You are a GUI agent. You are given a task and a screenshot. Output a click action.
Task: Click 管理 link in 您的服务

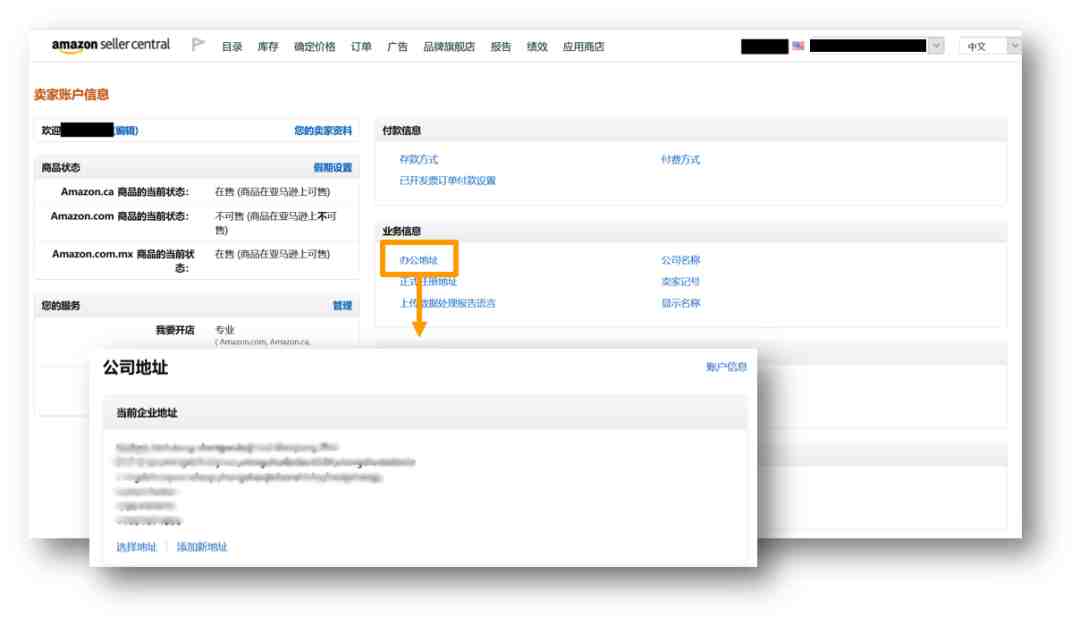(342, 305)
